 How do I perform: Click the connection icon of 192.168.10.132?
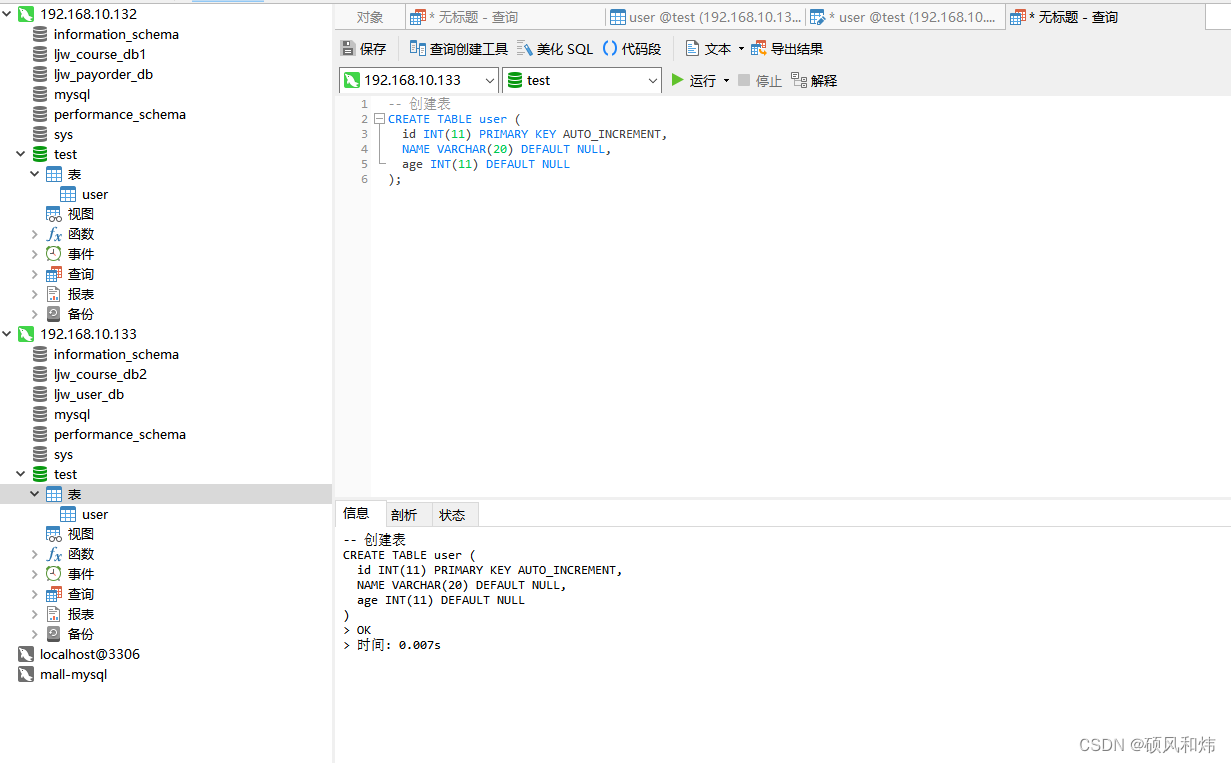coord(26,14)
